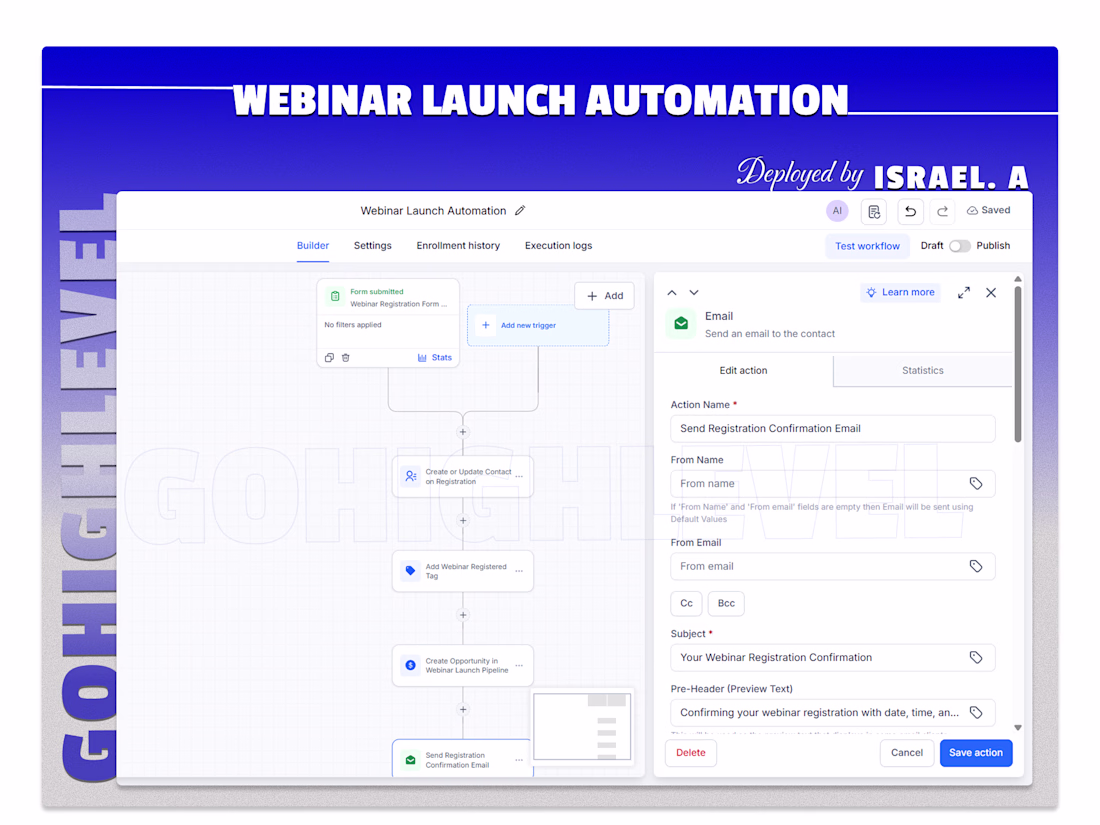1100x825 pixels.
Task: Go to previous action with up chevron
Action: 672,293
